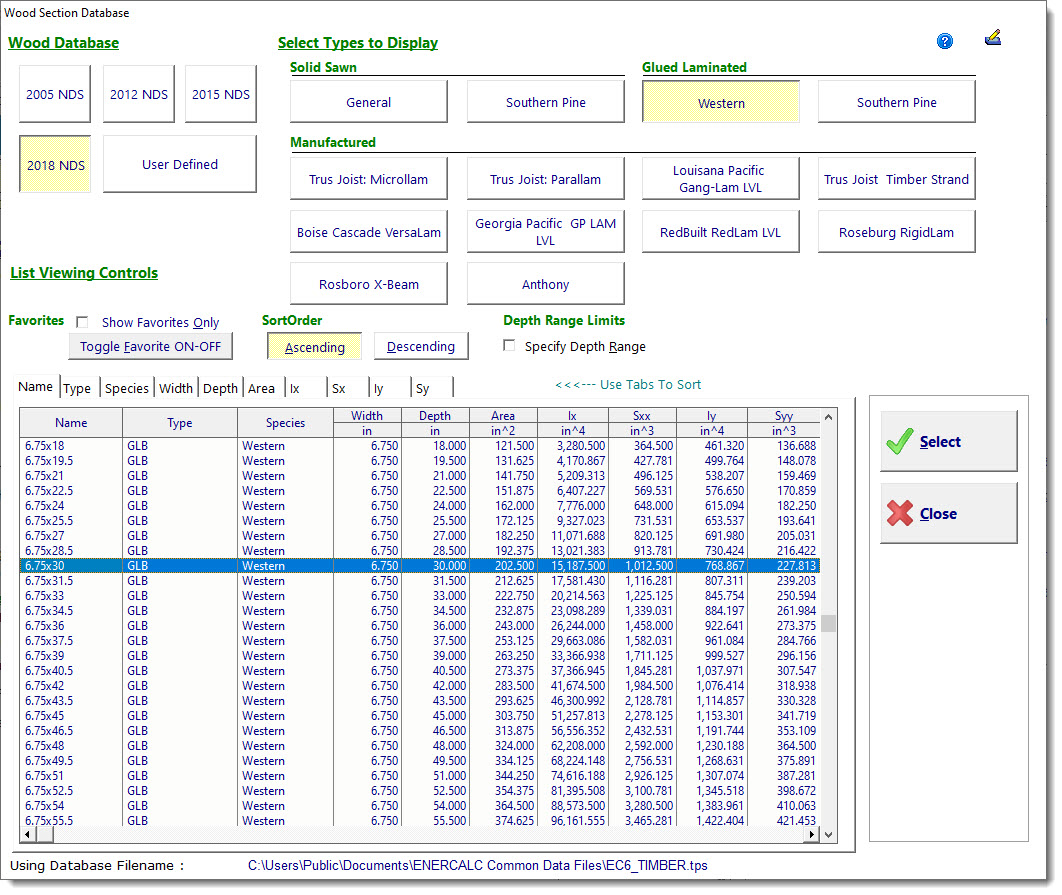Click the green checkmark Select button
Image resolution: width=1062 pixels, height=895 pixels.
point(948,441)
